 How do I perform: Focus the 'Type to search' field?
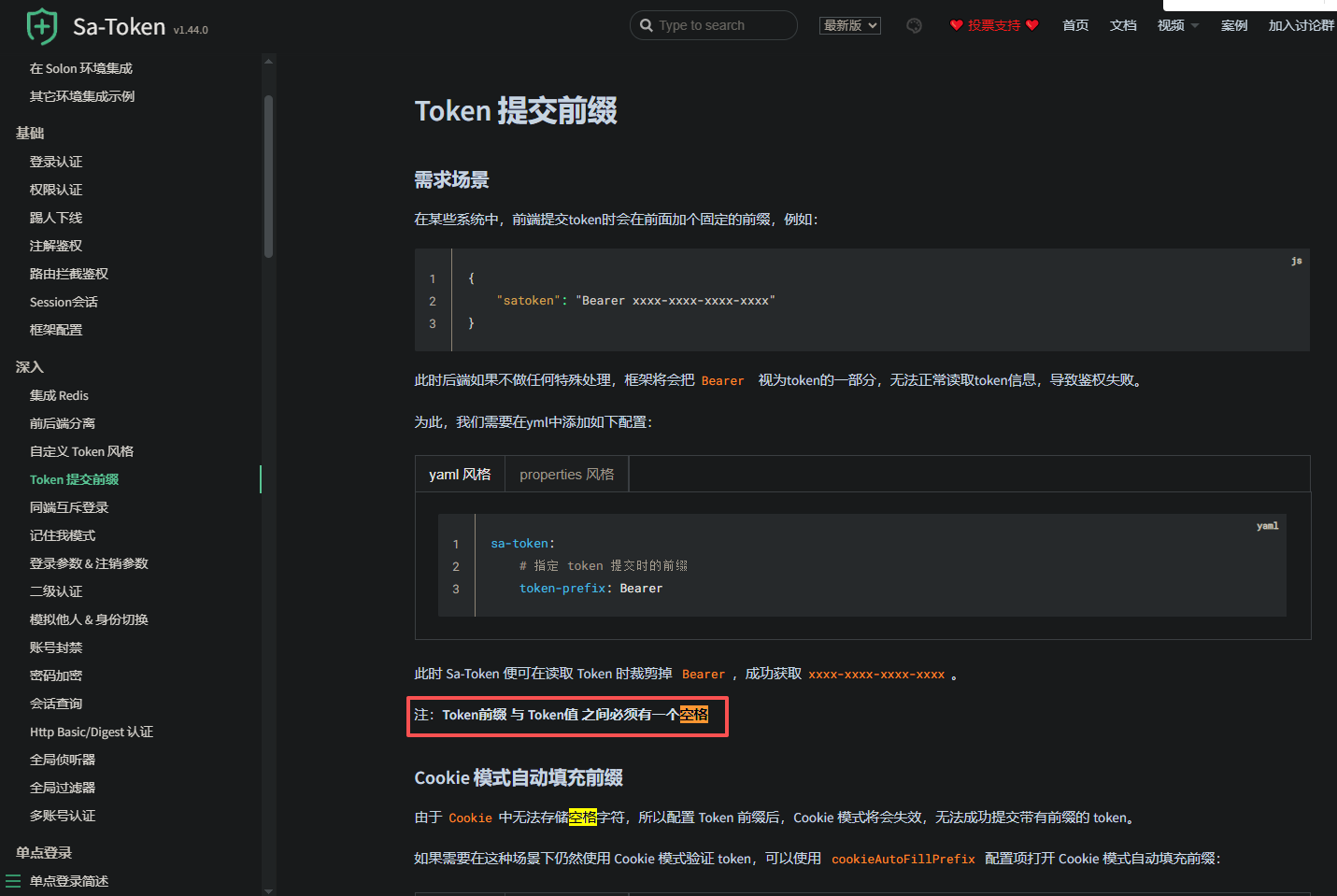tap(714, 25)
